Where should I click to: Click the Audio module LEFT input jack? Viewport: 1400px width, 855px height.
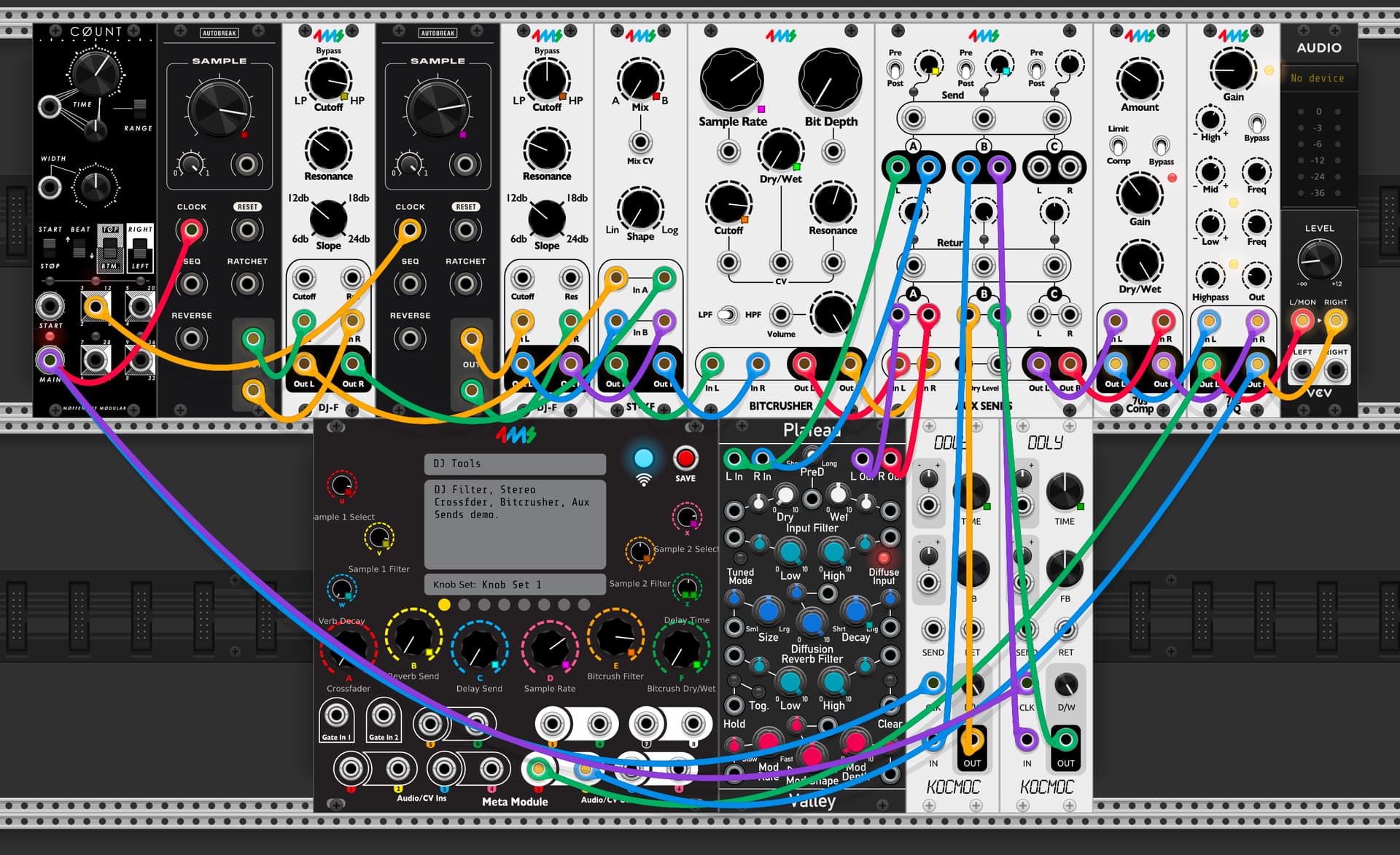tap(1302, 370)
